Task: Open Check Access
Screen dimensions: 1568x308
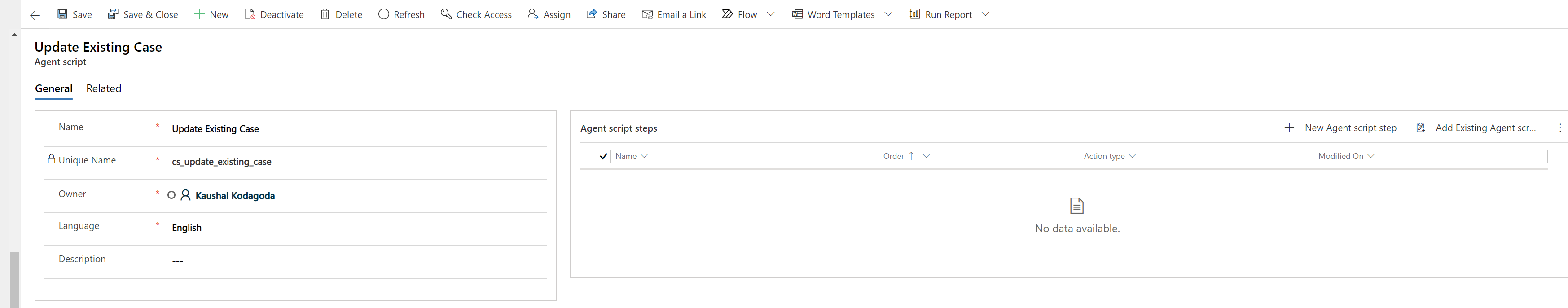Action: pos(476,15)
